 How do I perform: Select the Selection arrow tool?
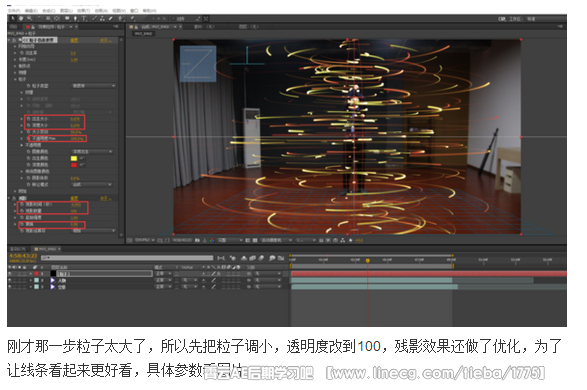coord(12,18)
